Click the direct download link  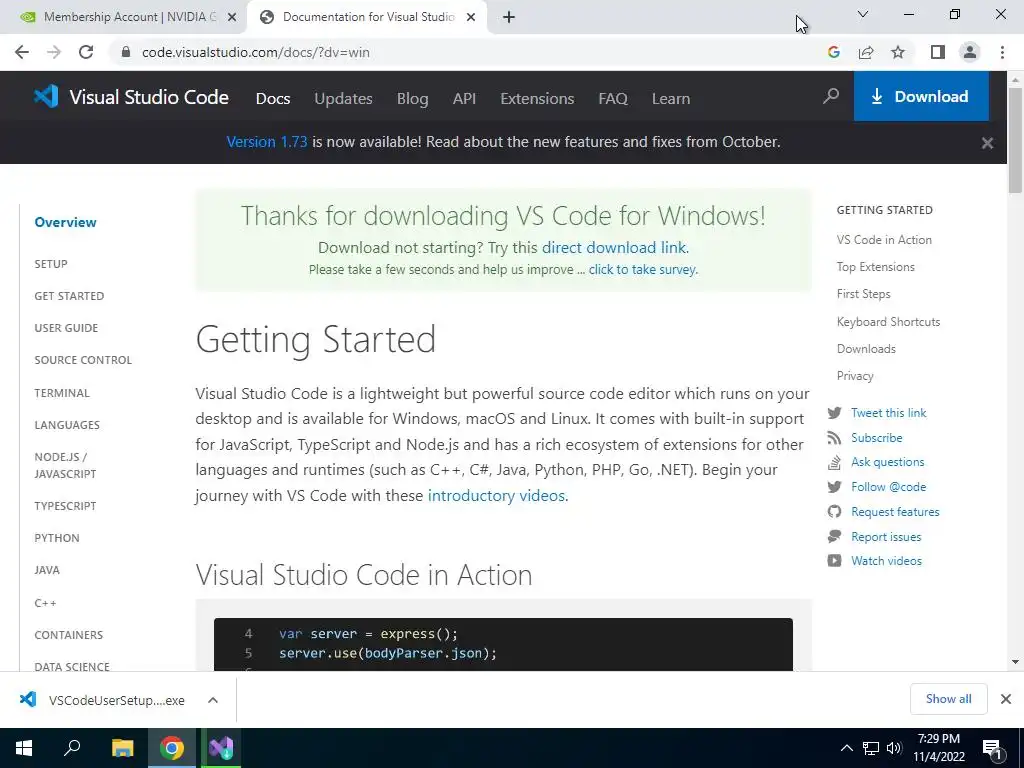(614, 248)
